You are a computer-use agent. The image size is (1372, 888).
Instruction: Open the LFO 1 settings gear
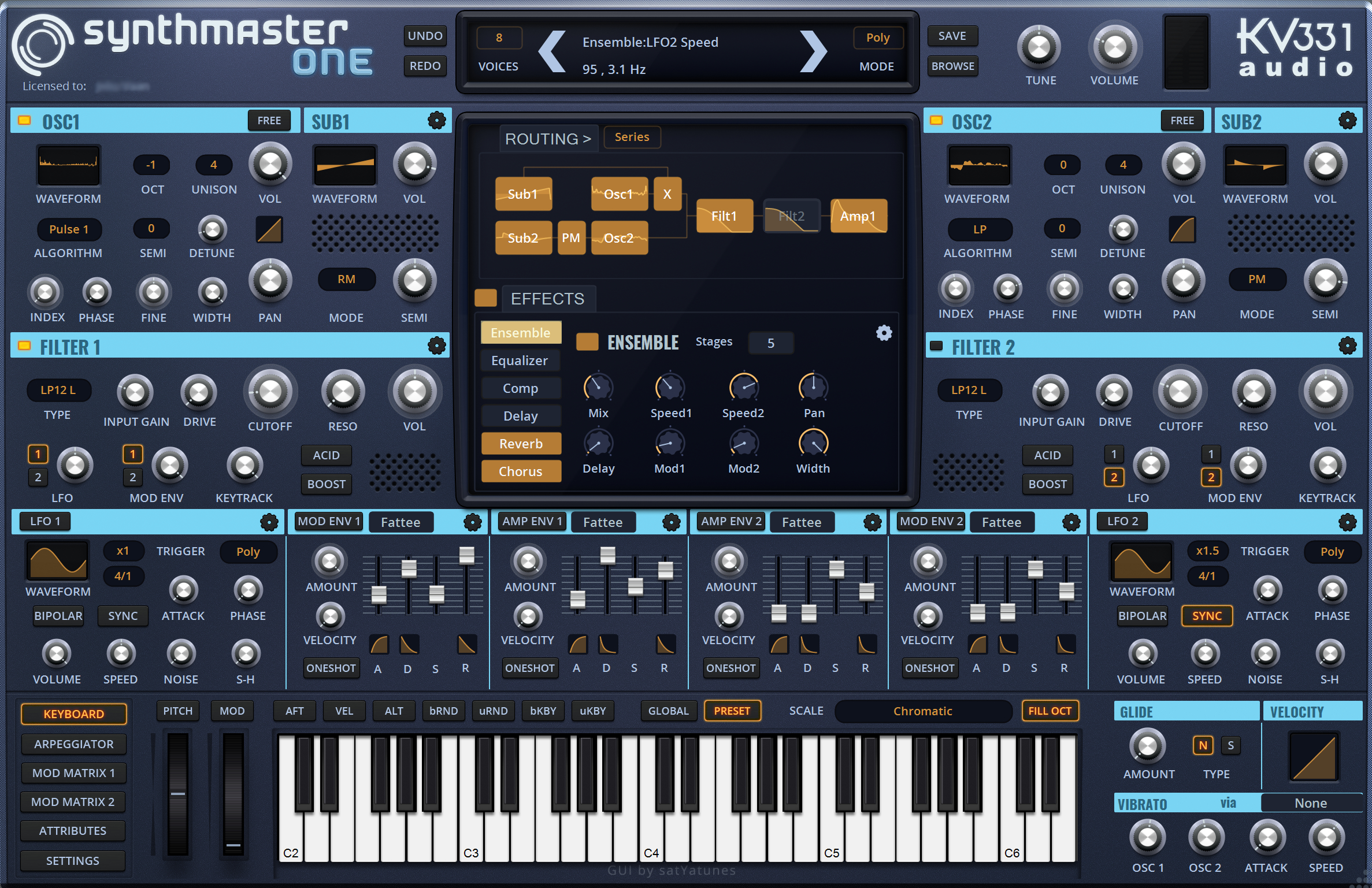coord(268,521)
